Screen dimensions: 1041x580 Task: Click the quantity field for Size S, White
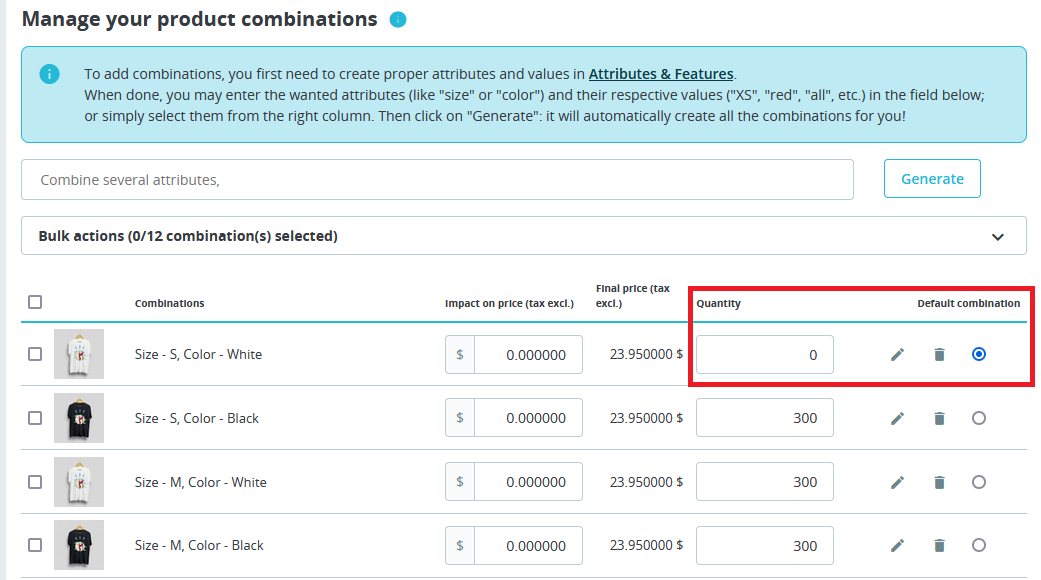click(765, 355)
